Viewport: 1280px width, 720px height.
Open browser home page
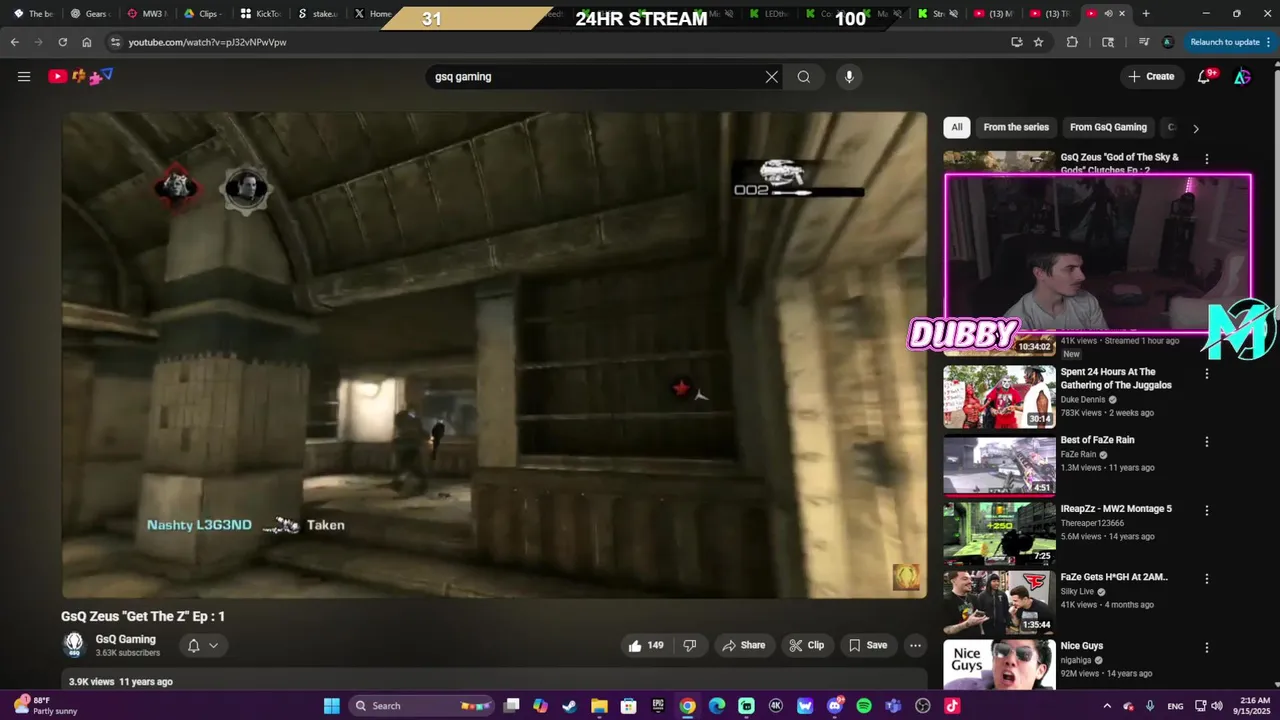click(87, 42)
